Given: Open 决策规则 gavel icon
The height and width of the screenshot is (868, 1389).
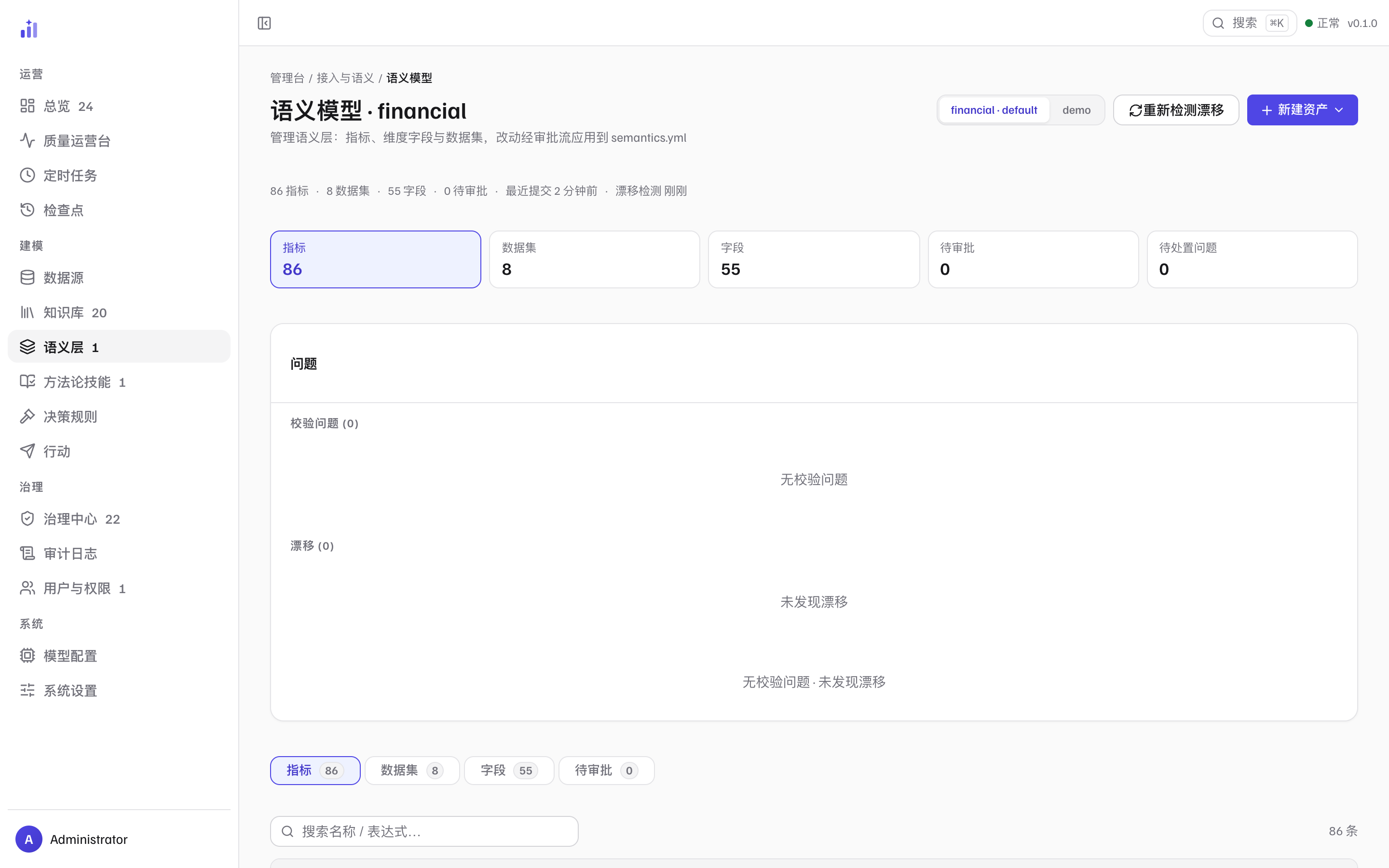Looking at the screenshot, I should (x=27, y=416).
